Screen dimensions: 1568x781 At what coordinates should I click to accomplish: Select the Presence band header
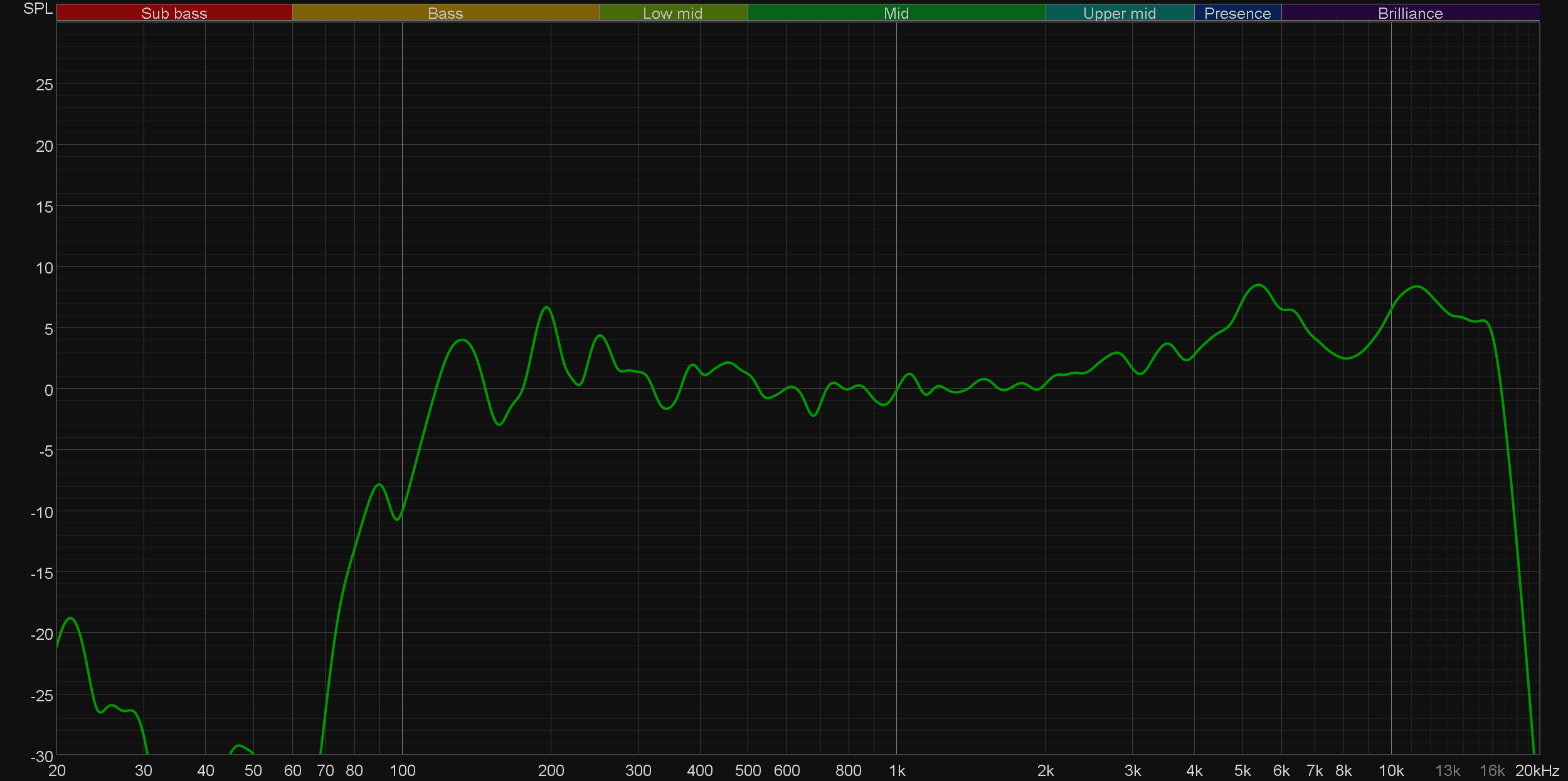tap(1237, 13)
